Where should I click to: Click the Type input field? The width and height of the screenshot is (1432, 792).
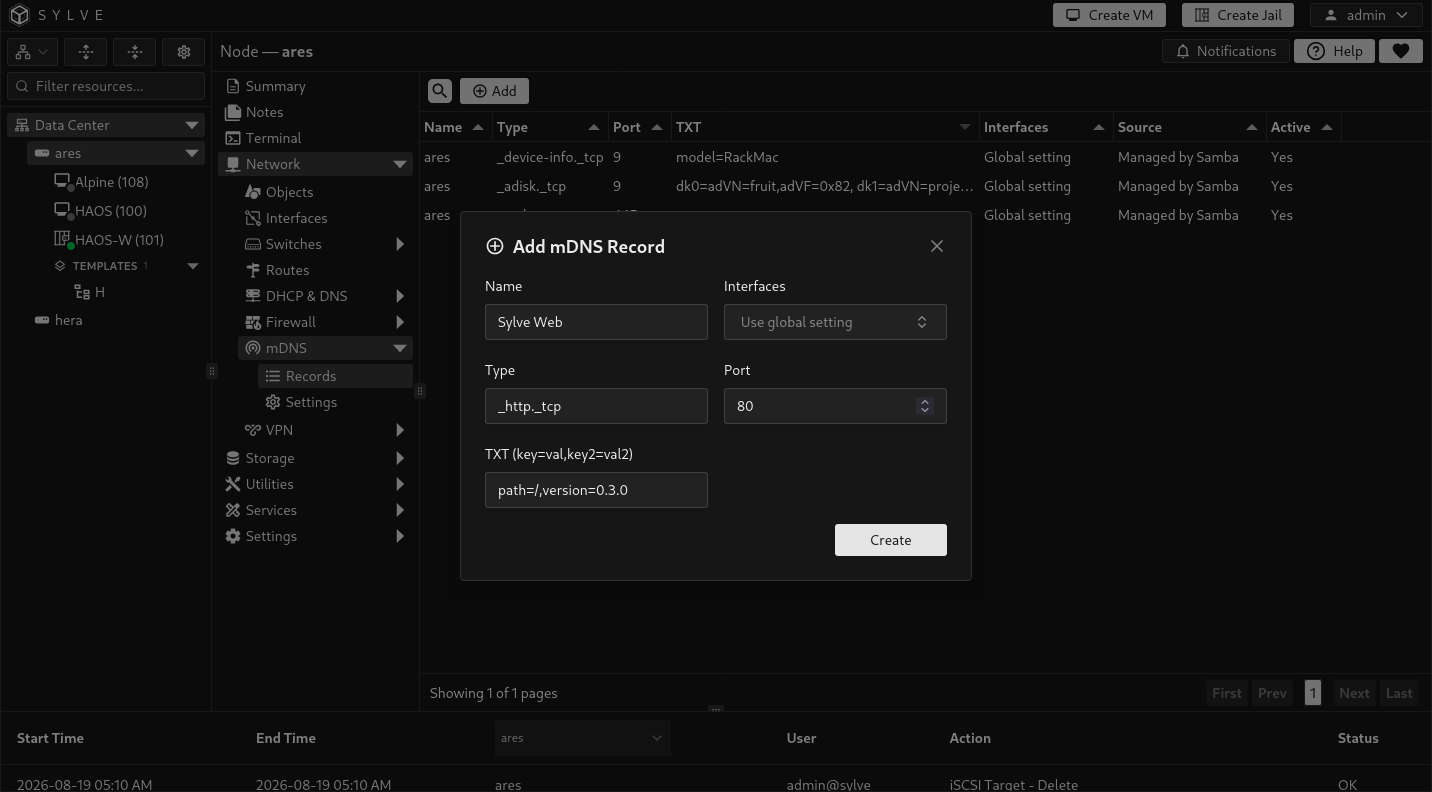click(596, 406)
